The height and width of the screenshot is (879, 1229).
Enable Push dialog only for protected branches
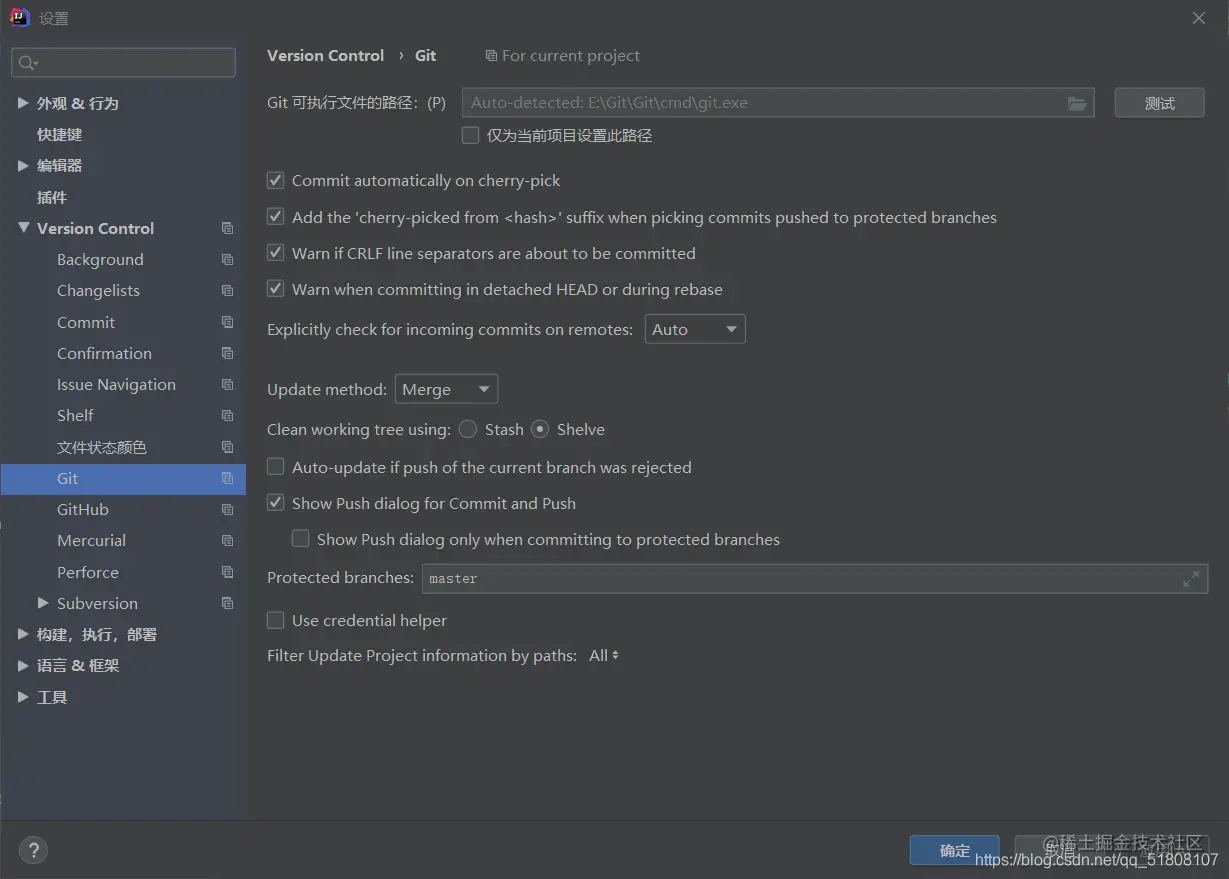click(300, 539)
